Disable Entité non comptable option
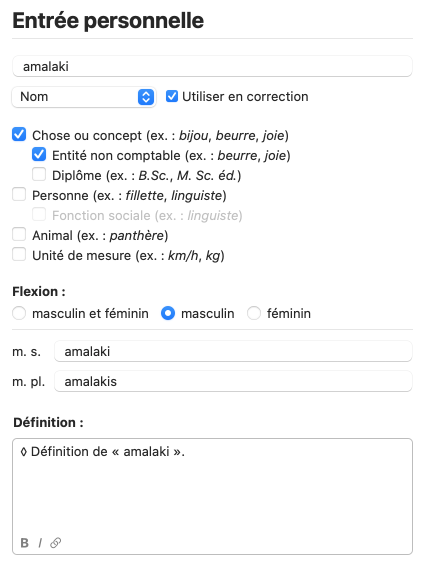 coord(39,154)
